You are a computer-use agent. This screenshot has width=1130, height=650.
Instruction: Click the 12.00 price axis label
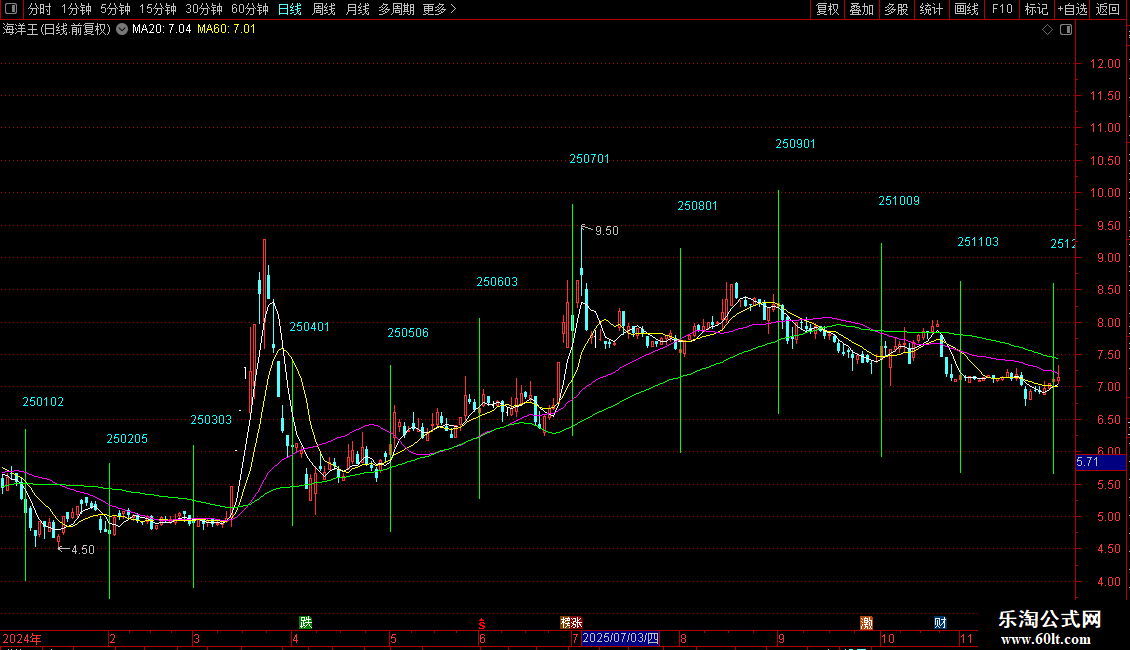coord(1105,64)
